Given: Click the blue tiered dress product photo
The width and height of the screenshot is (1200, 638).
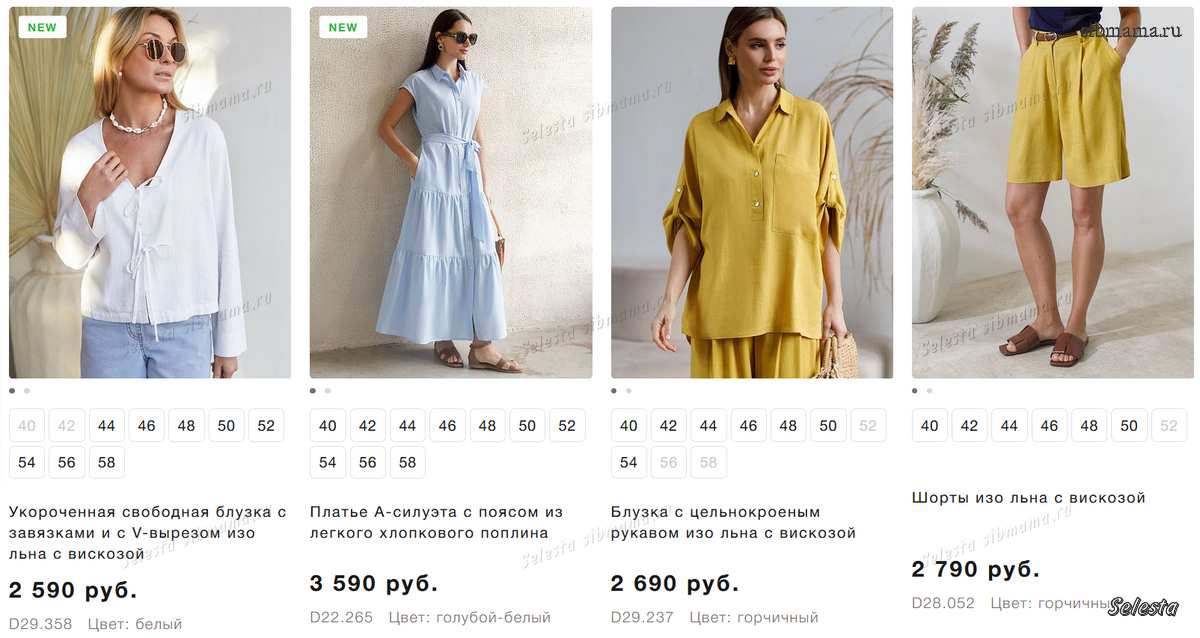Looking at the screenshot, I should click(450, 192).
